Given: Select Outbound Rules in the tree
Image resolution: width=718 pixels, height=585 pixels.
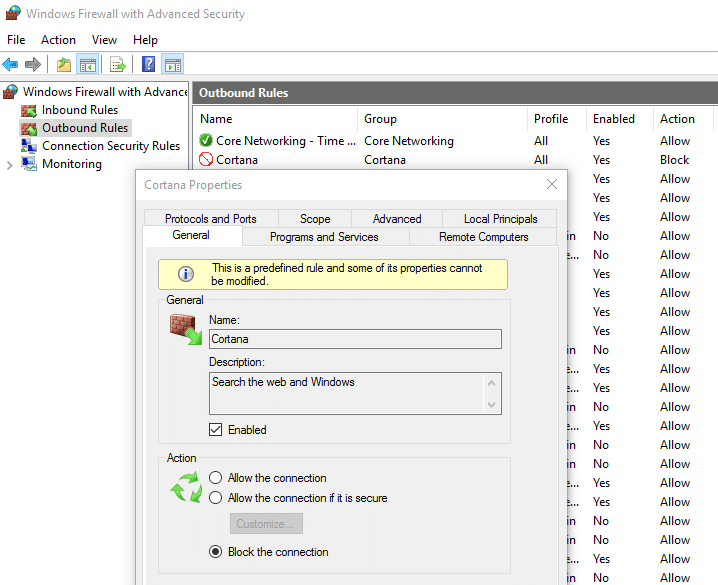Looking at the screenshot, I should tap(85, 128).
